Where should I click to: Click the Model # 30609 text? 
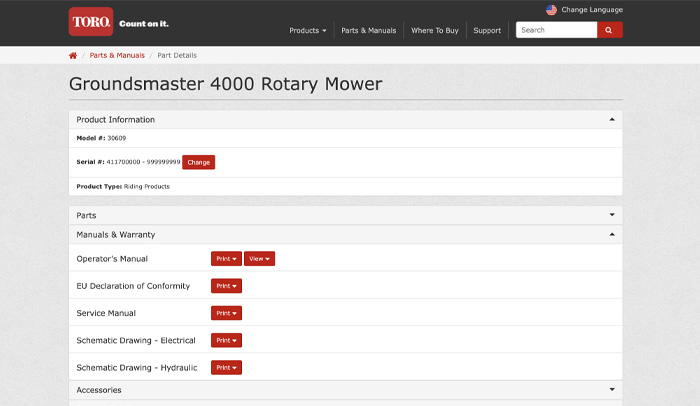coord(101,138)
